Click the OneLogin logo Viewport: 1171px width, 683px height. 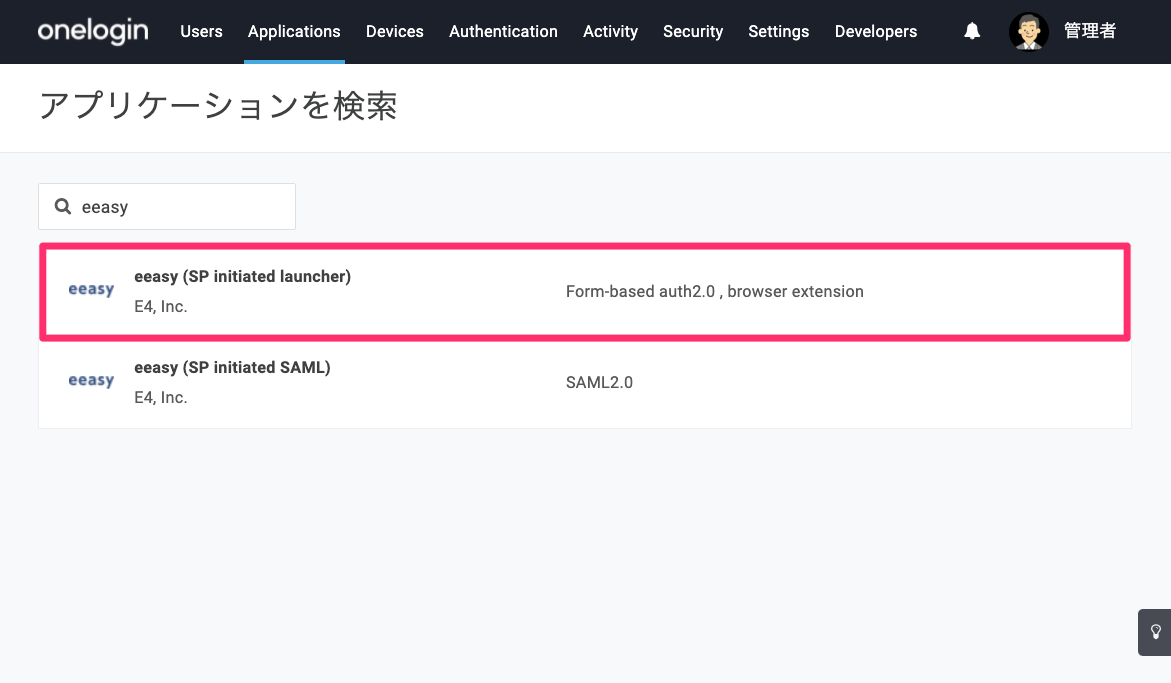(93, 31)
